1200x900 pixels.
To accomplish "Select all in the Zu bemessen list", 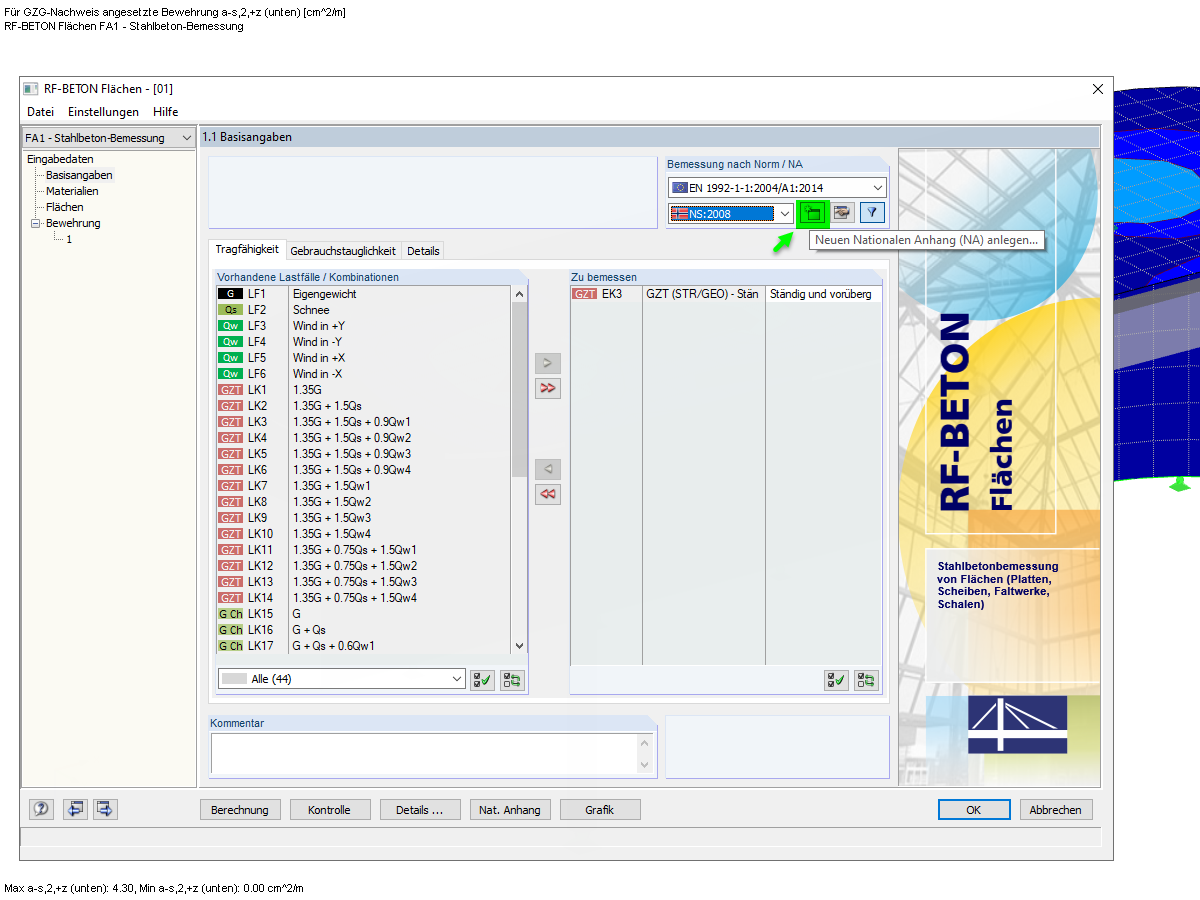I will coord(836,680).
